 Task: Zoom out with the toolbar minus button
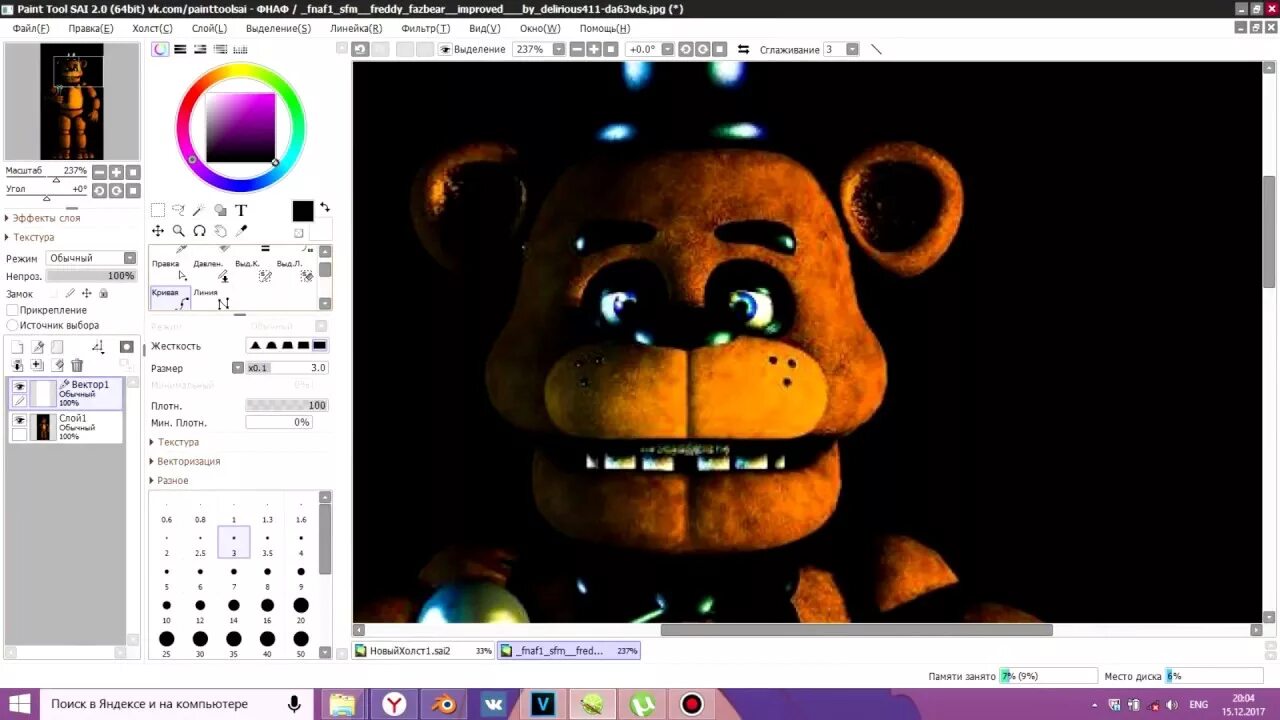[577, 49]
